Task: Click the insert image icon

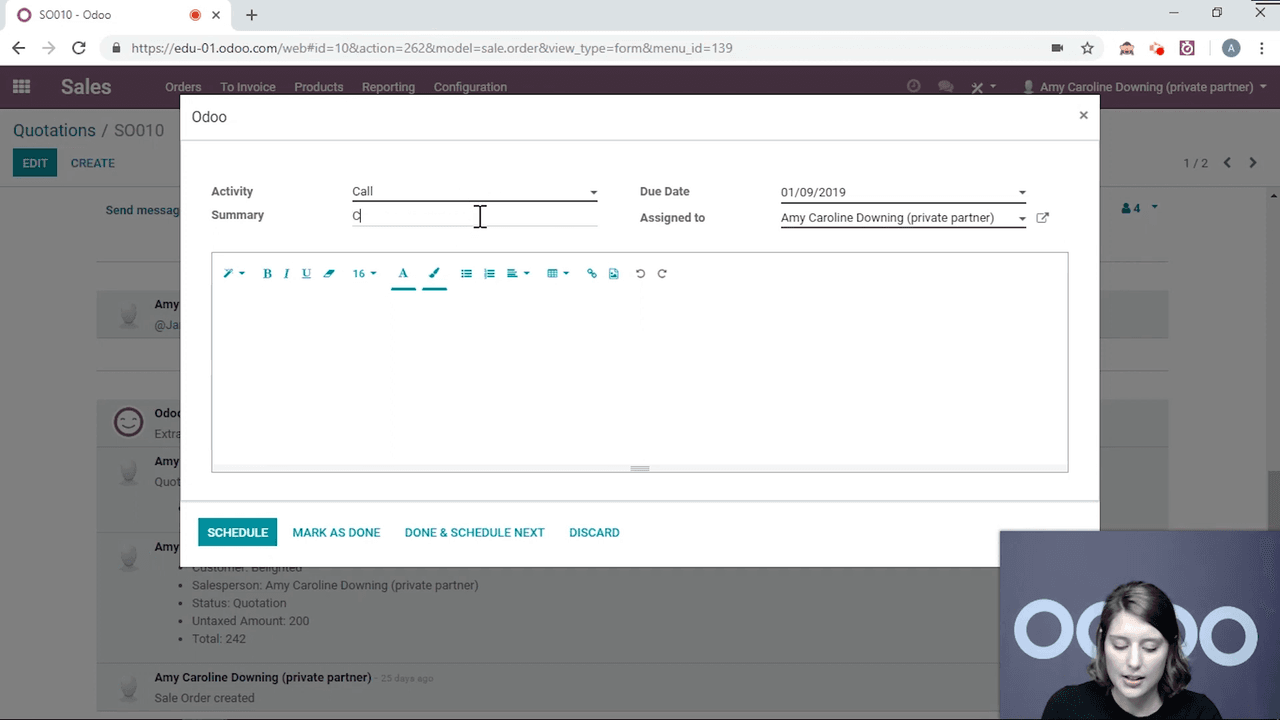Action: pyautogui.click(x=614, y=274)
